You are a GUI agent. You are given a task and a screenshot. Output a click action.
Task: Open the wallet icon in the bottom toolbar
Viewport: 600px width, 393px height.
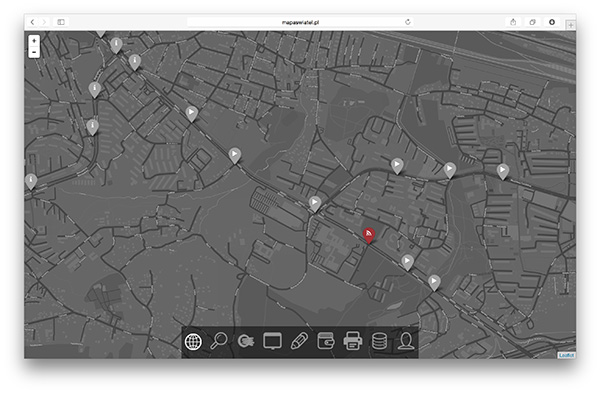click(326, 340)
